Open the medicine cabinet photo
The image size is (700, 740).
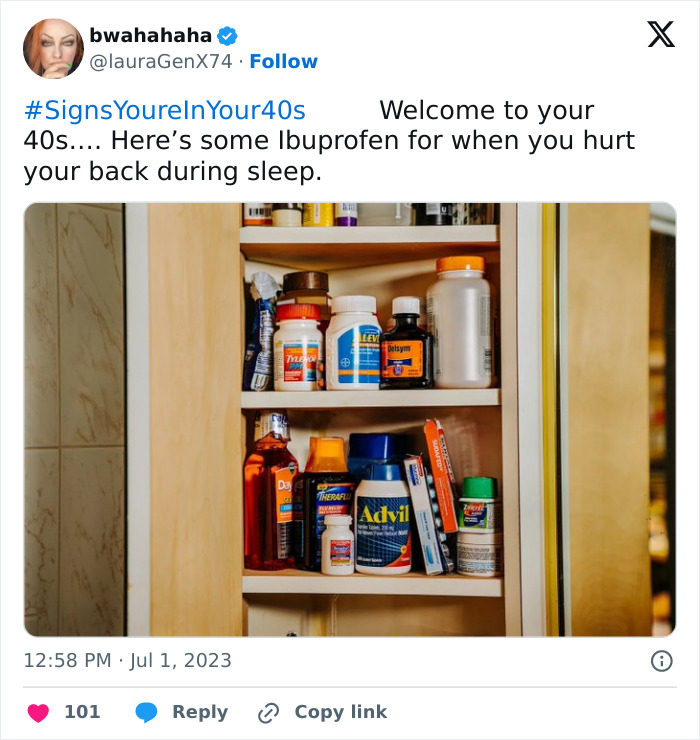(x=350, y=420)
